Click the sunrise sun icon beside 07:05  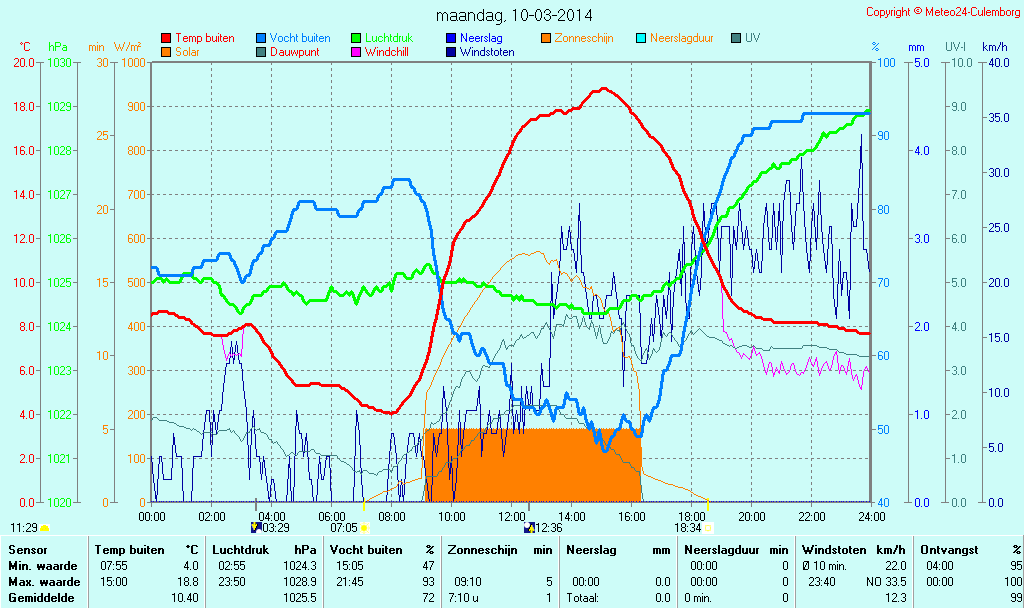coord(364,527)
